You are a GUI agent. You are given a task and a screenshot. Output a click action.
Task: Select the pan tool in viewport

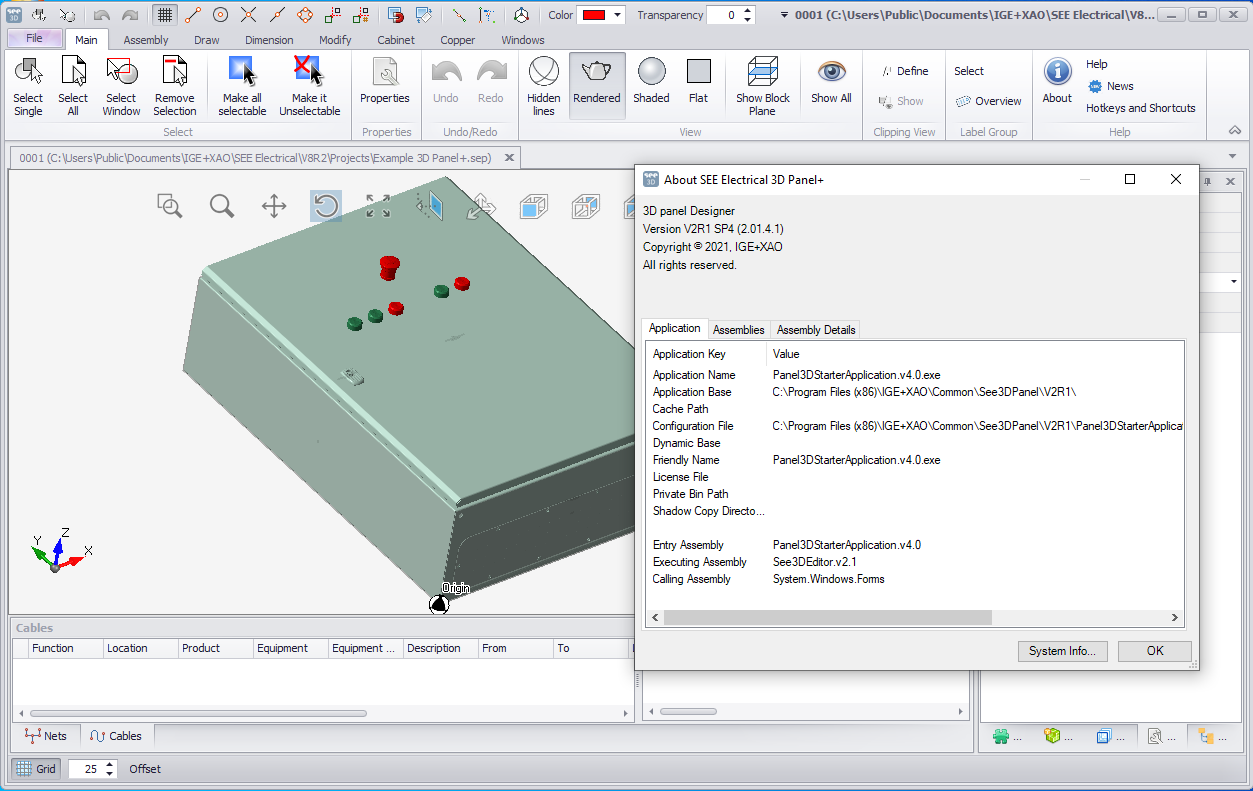tap(274, 206)
